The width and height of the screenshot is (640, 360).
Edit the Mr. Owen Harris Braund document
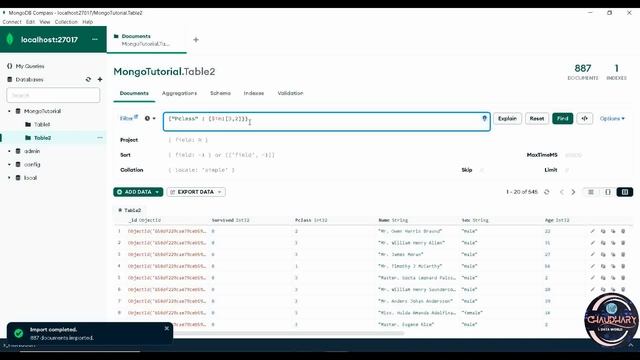point(592,231)
